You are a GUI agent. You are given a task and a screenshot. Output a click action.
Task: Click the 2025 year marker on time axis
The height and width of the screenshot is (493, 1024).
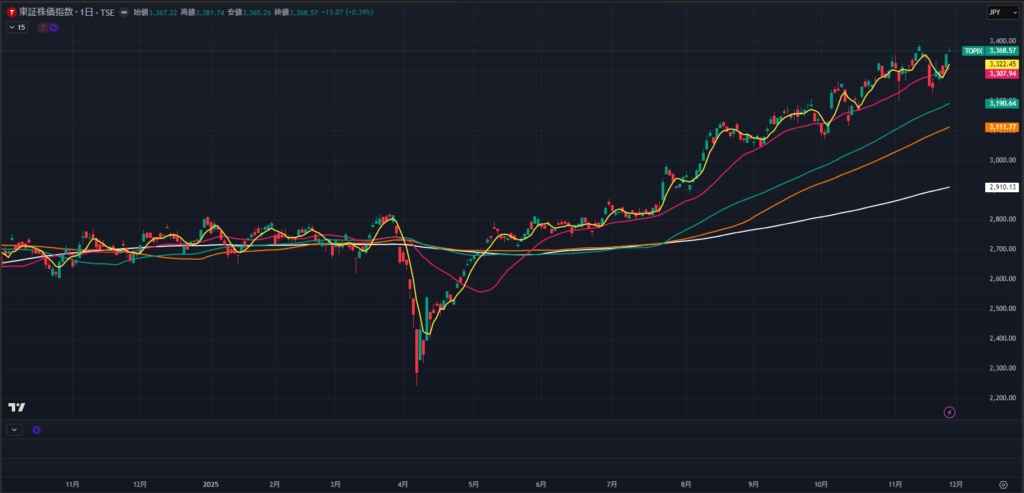click(x=211, y=484)
